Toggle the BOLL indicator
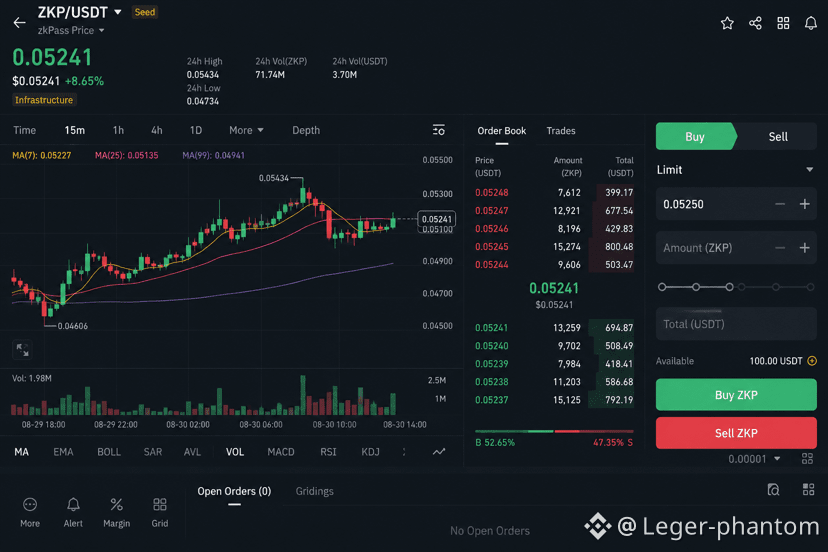The width and height of the screenshot is (828, 552). 109,452
